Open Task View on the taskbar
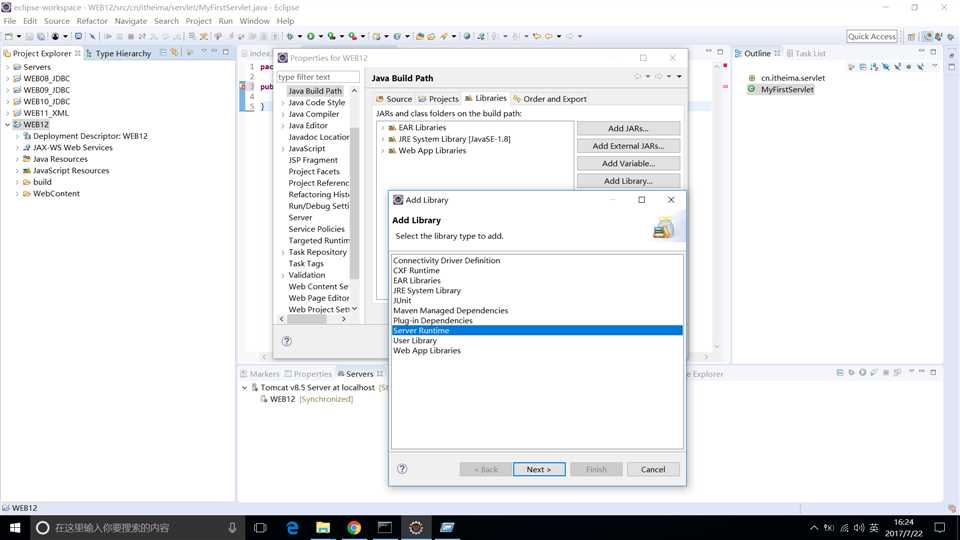 (260, 527)
